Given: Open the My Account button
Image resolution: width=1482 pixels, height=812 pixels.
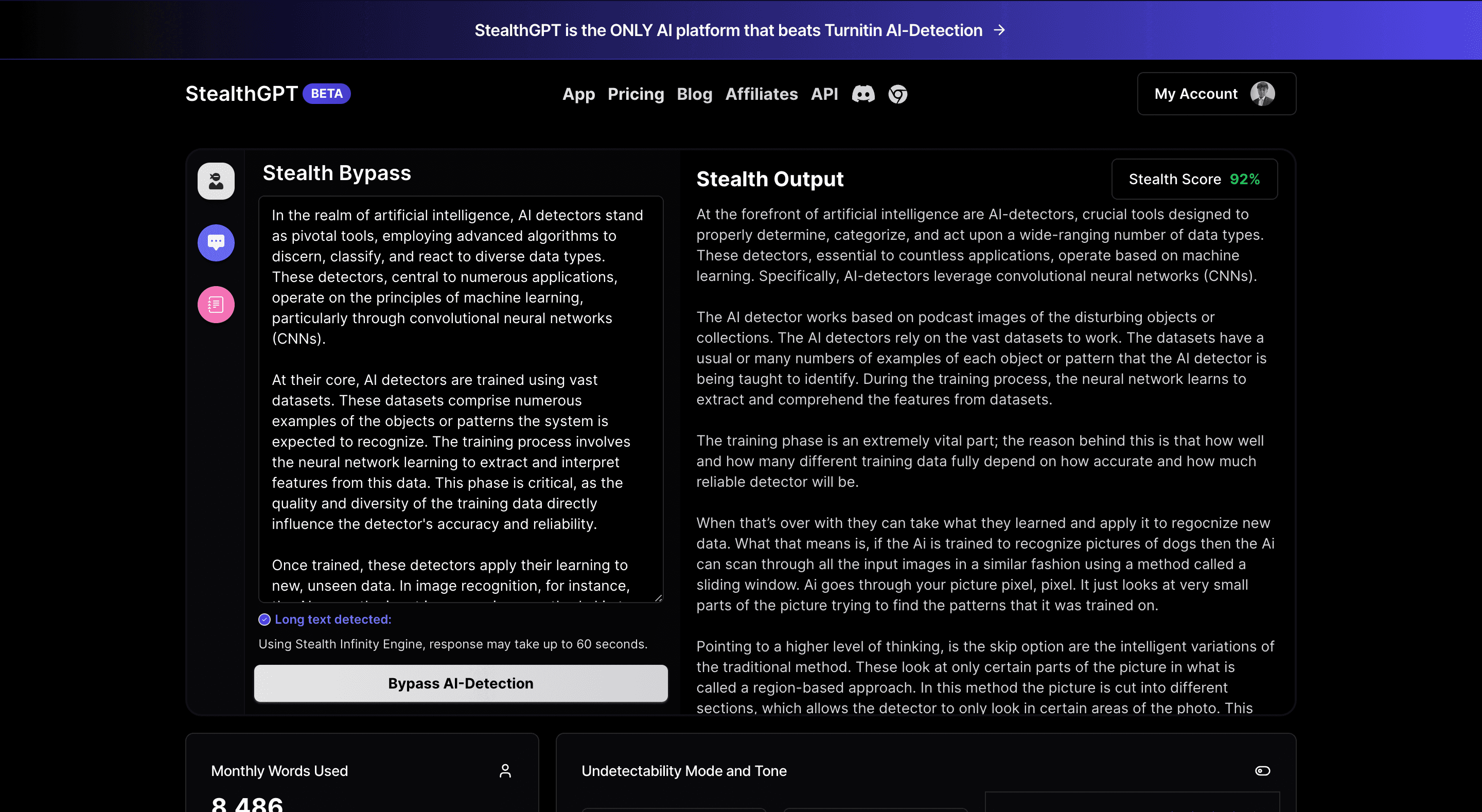Looking at the screenshot, I should pos(1195,94).
